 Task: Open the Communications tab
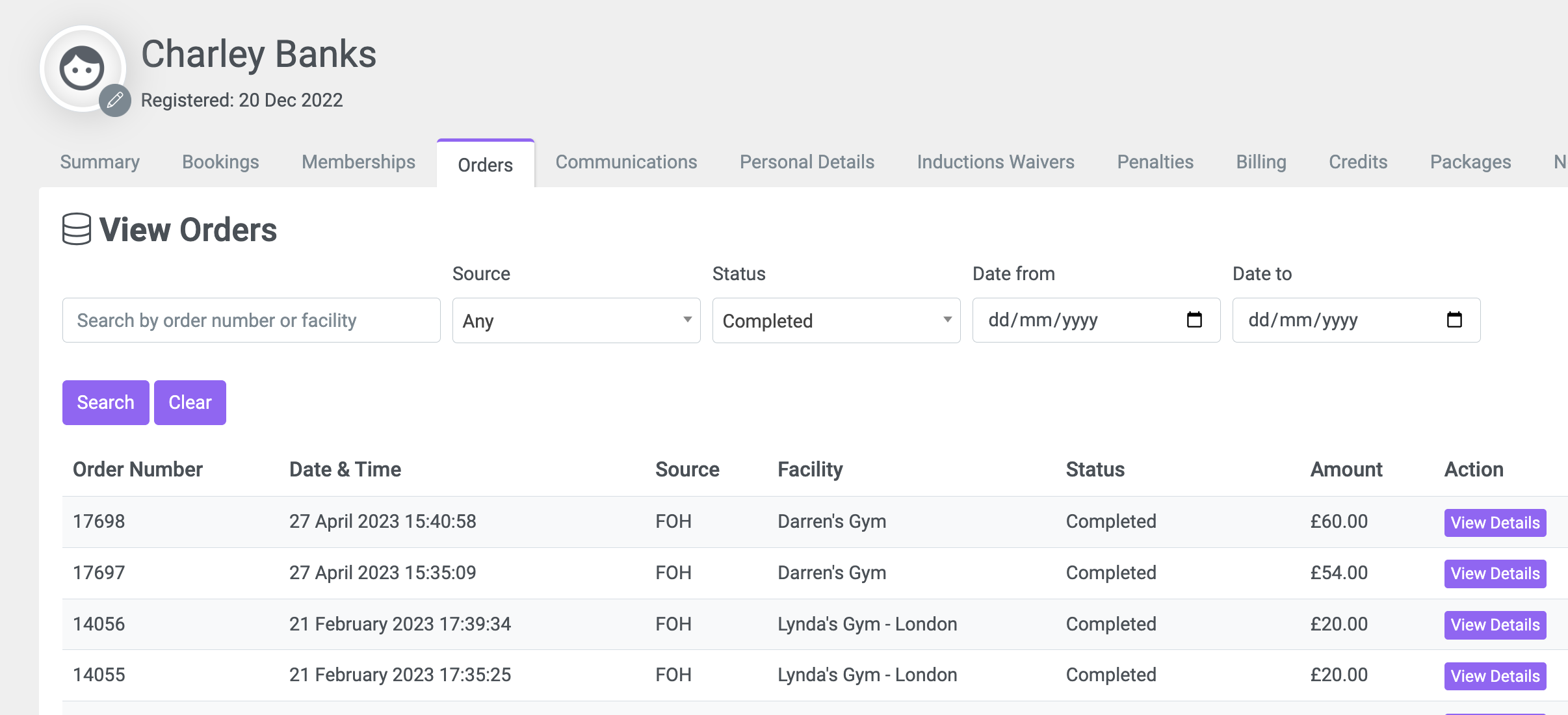coord(626,162)
